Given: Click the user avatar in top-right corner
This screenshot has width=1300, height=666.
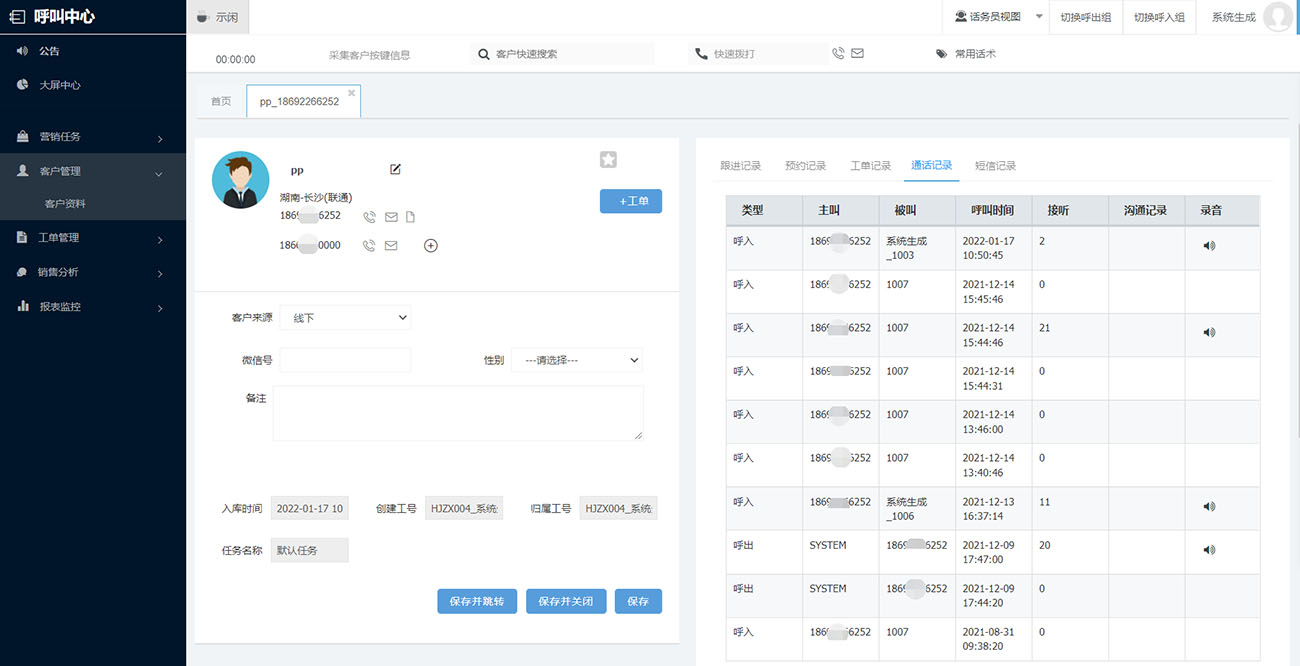Looking at the screenshot, I should tap(1278, 17).
